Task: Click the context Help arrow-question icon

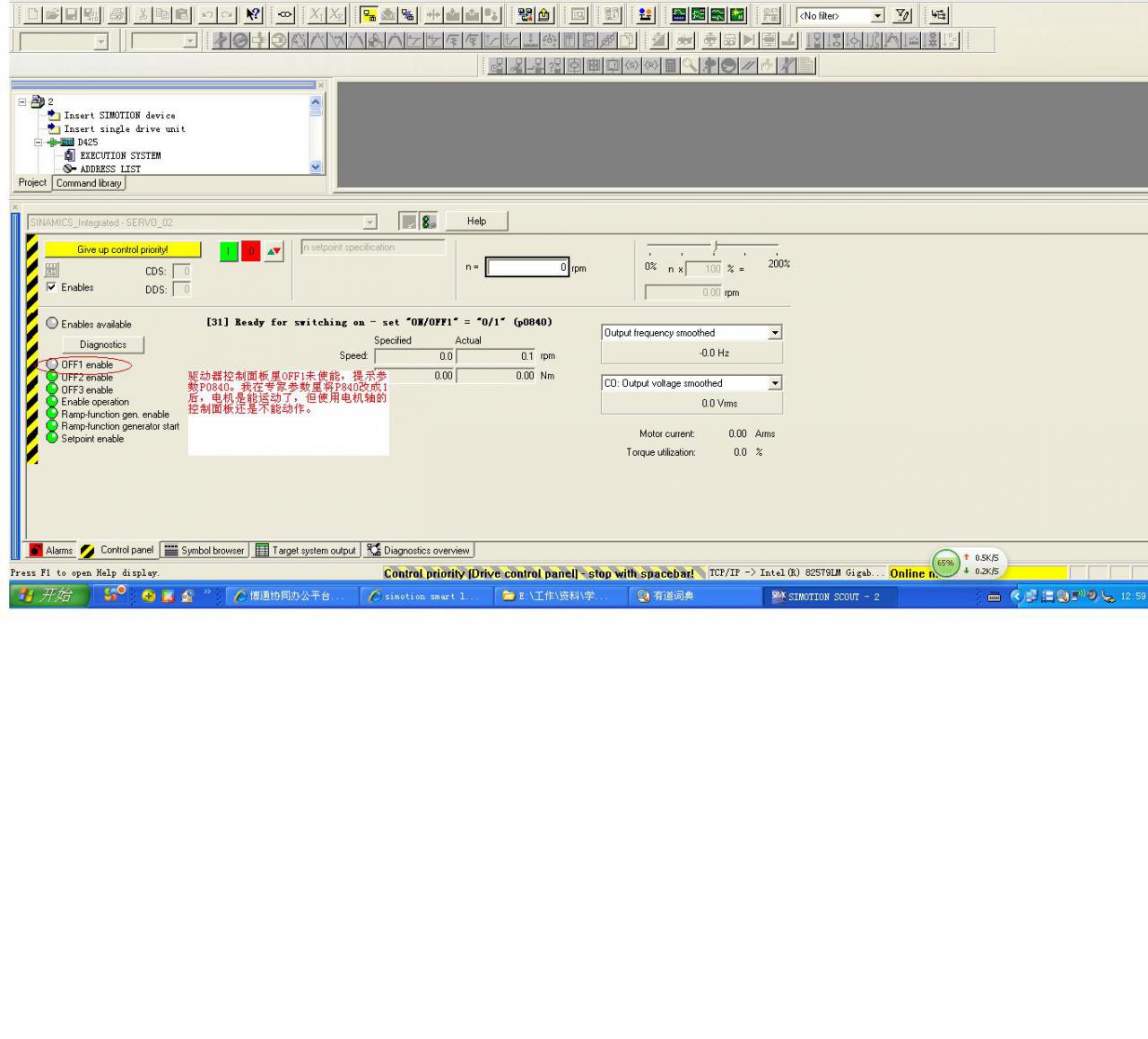Action: (x=254, y=14)
